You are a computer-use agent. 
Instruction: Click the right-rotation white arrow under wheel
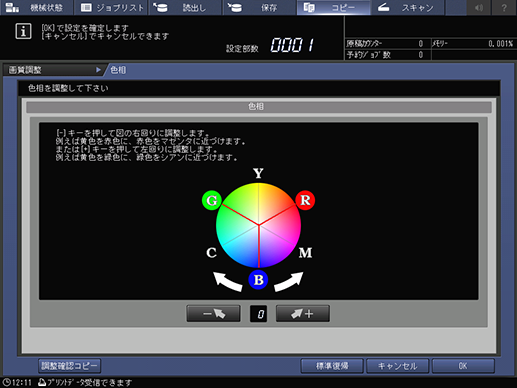click(x=289, y=282)
